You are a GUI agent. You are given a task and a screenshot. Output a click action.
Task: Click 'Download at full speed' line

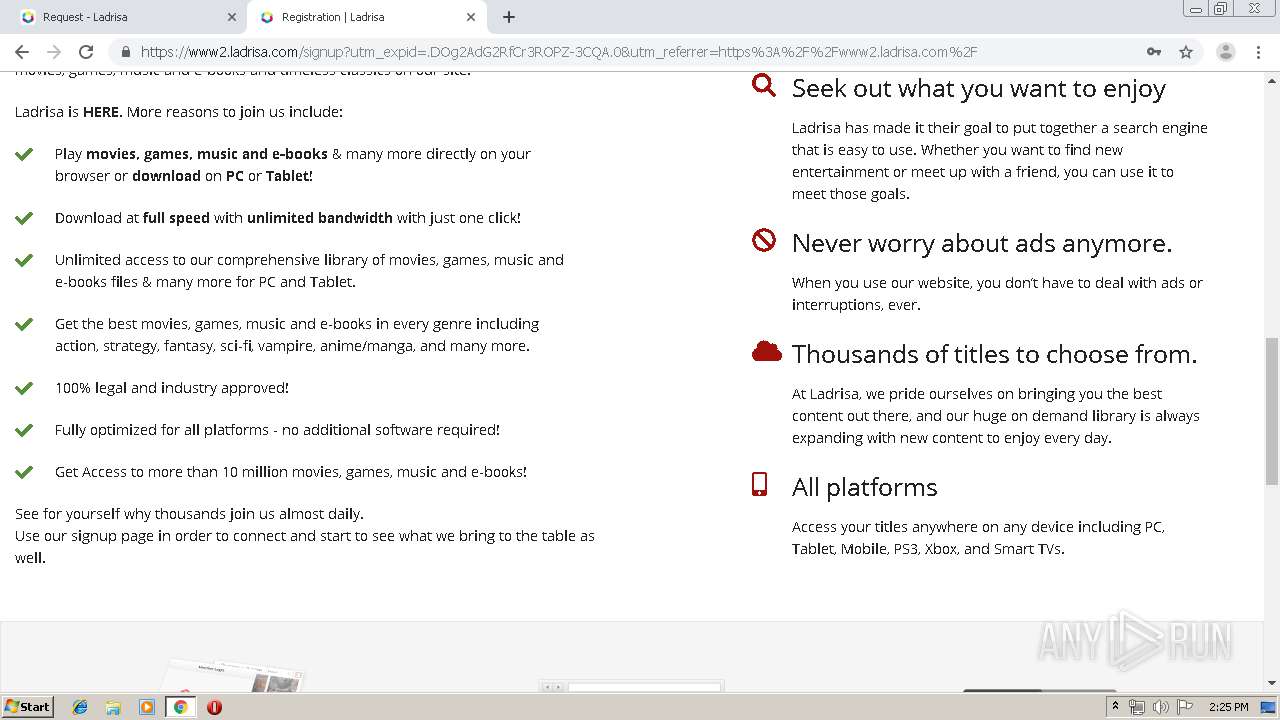(288, 218)
